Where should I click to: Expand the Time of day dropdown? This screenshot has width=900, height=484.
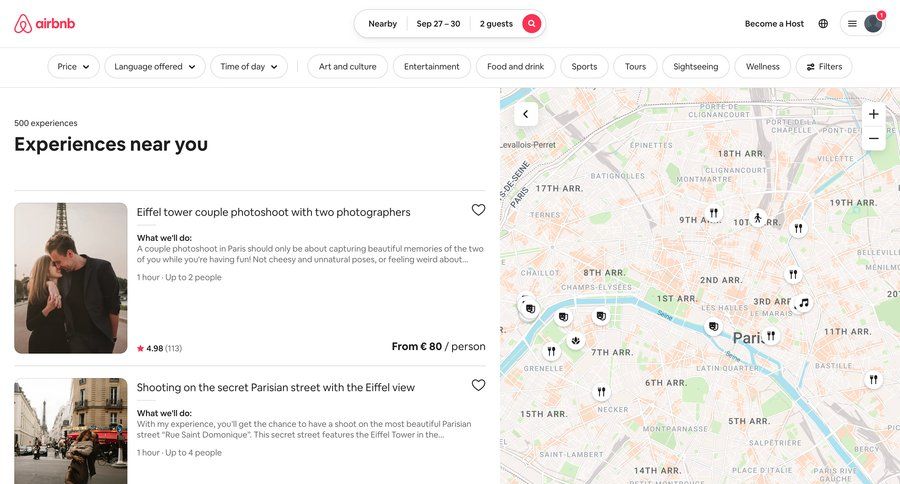tap(249, 67)
